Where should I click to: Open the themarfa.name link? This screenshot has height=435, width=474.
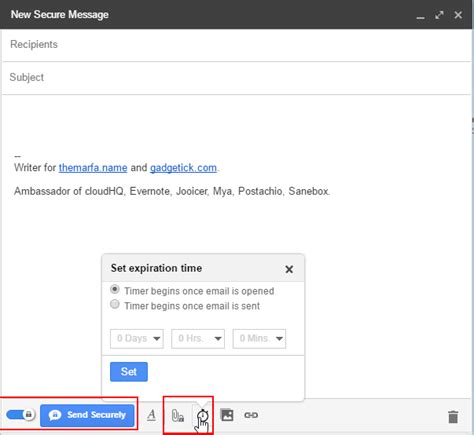(93, 168)
